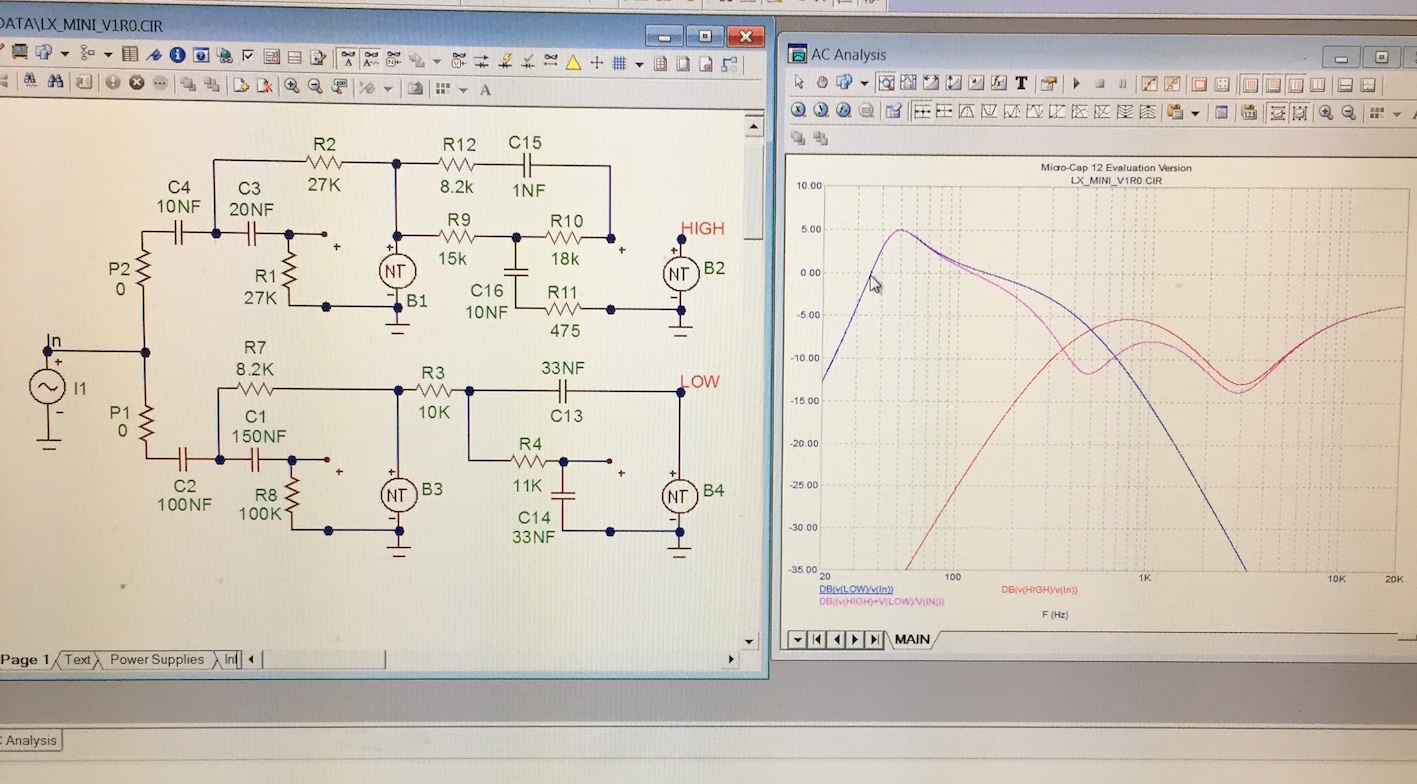The width and height of the screenshot is (1417, 784).
Task: Click the X auto-scale round icon
Action: (798, 110)
